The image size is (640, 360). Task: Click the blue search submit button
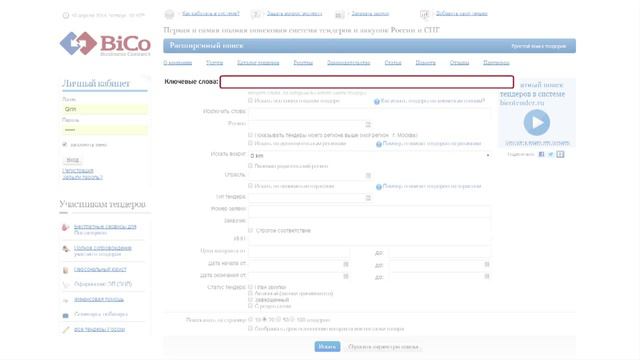[x=327, y=347]
